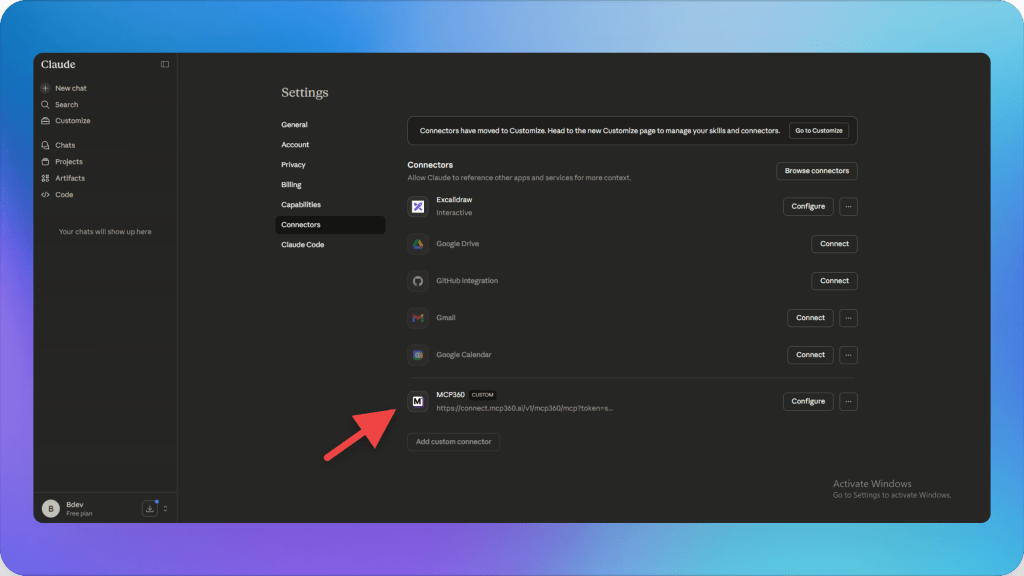The width and height of the screenshot is (1024, 576).
Task: Click the Customize briefcase icon
Action: (x=45, y=121)
